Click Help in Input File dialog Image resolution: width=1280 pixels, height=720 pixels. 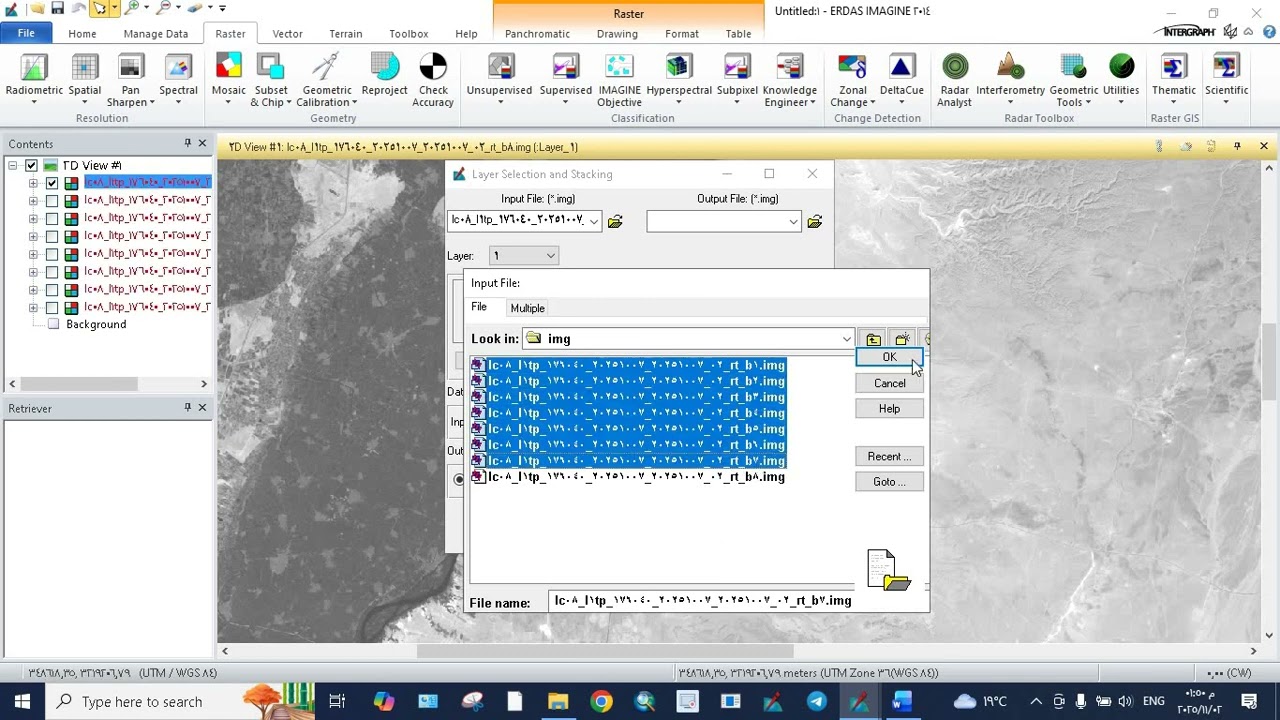(x=889, y=408)
